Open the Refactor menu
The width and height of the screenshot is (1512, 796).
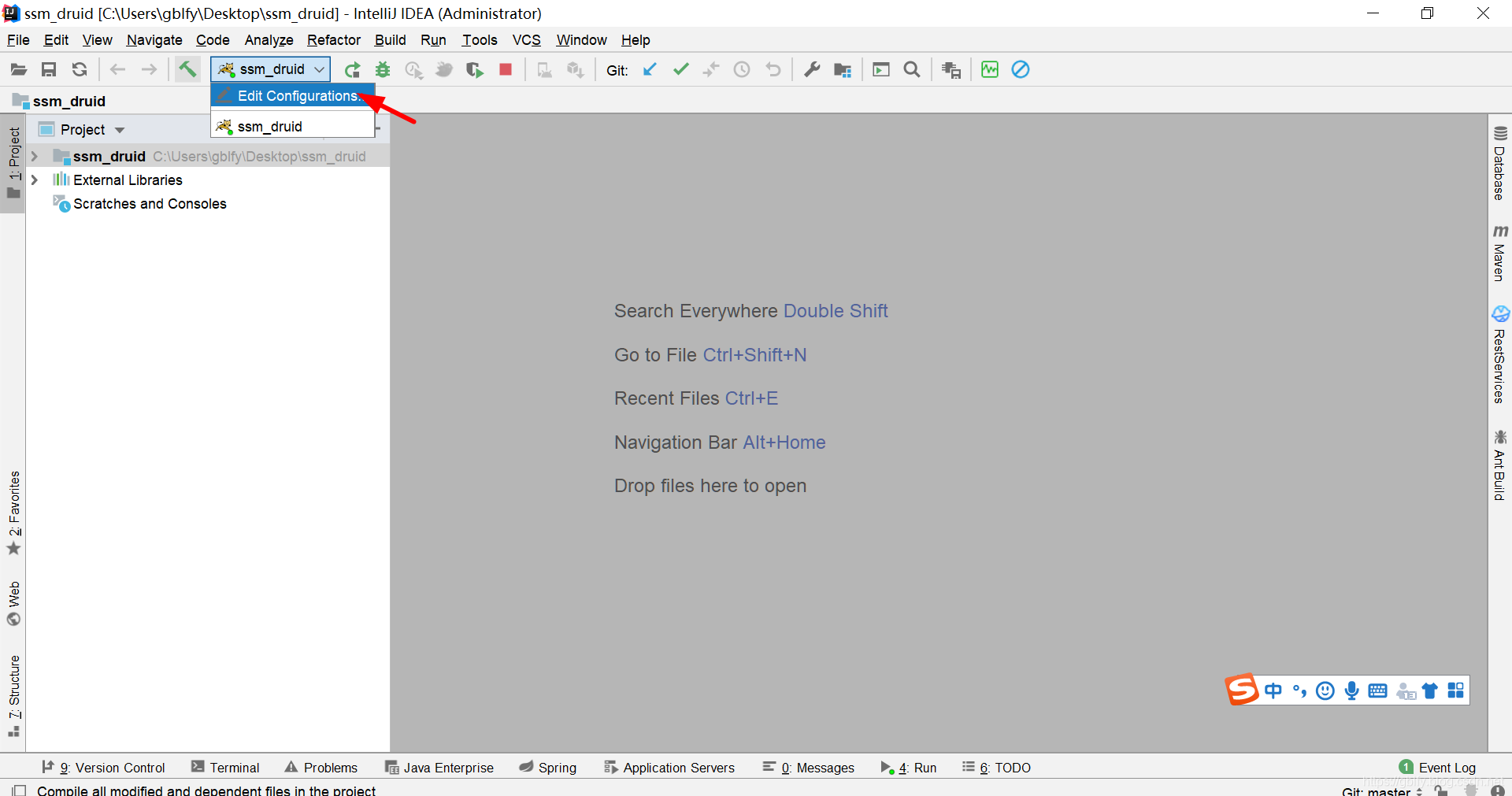point(334,40)
